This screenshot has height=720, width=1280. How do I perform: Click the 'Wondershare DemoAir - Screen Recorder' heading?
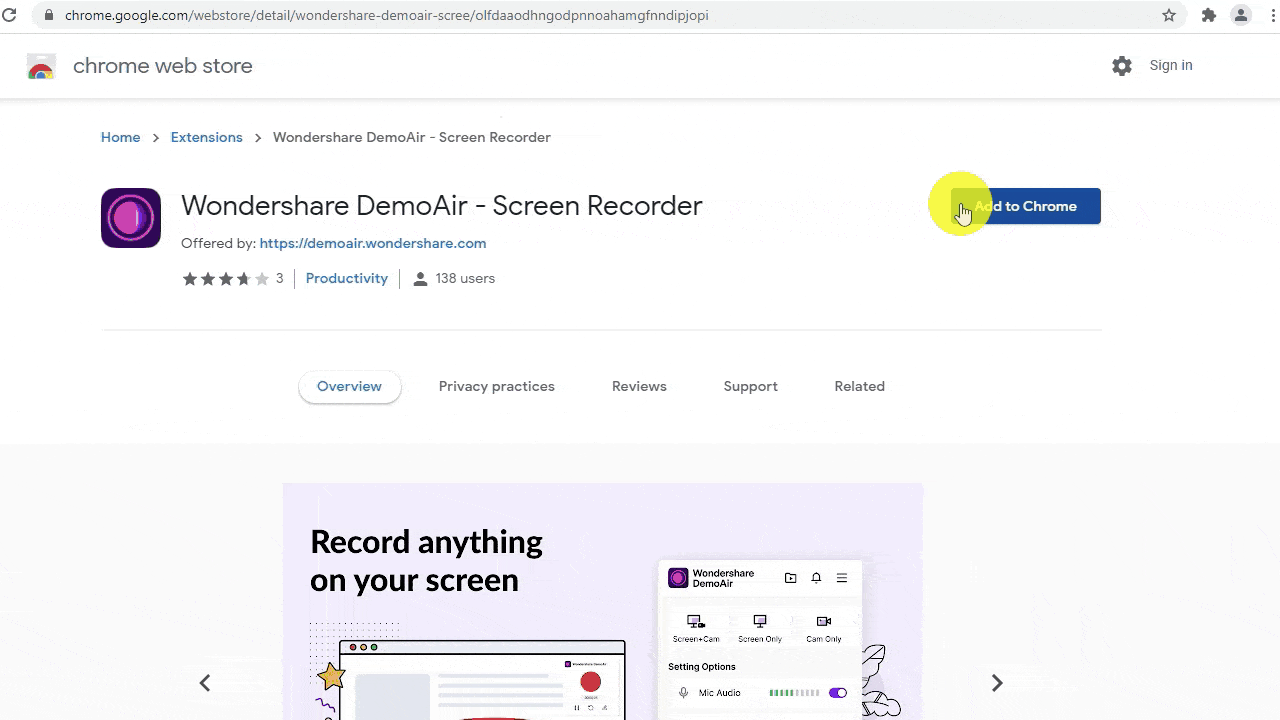tap(442, 206)
